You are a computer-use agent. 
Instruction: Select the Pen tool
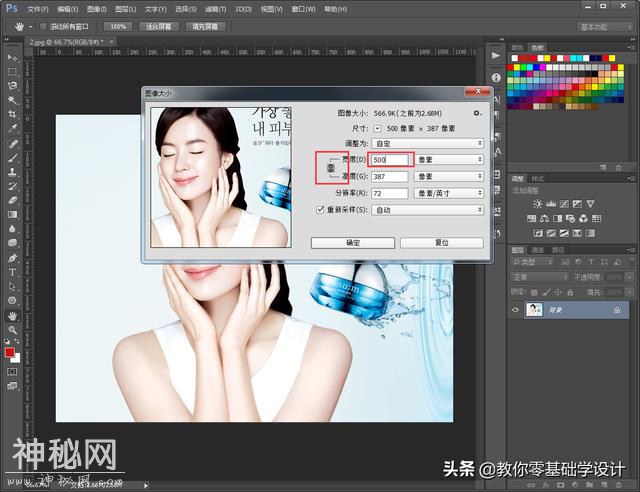(x=12, y=258)
